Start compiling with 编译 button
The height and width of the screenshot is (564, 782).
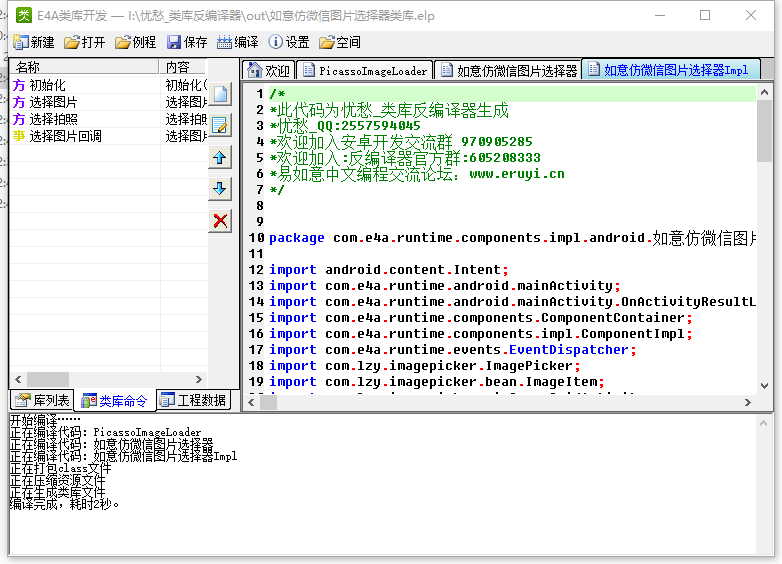coord(238,42)
